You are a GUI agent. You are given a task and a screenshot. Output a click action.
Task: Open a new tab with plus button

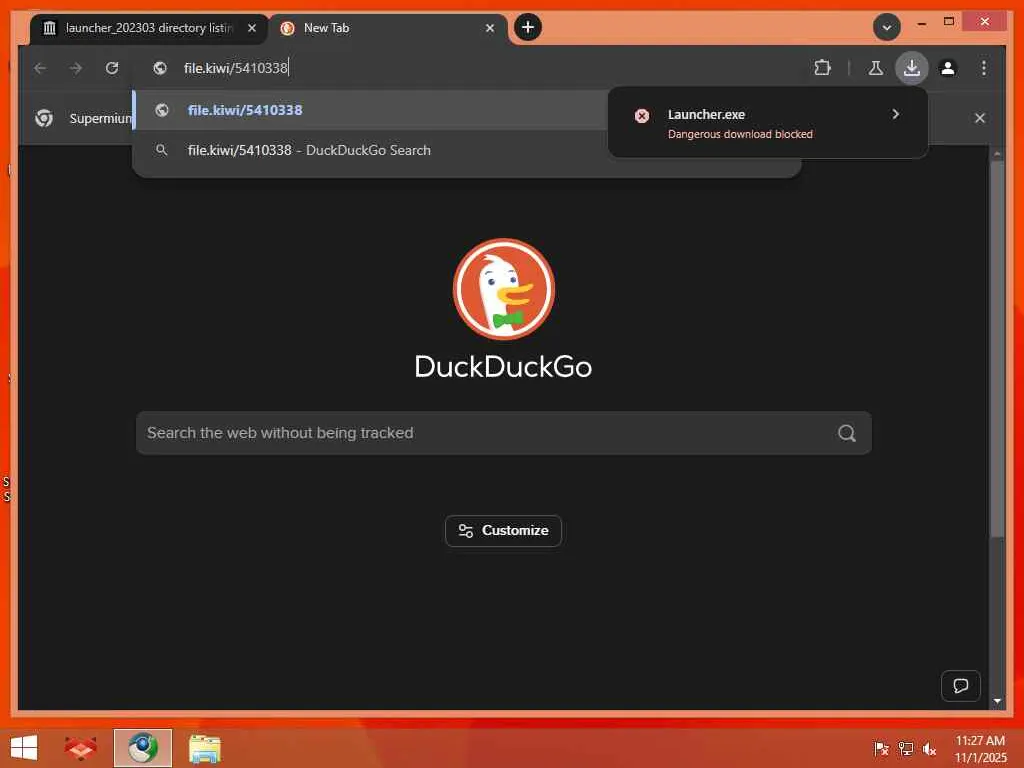coord(528,27)
